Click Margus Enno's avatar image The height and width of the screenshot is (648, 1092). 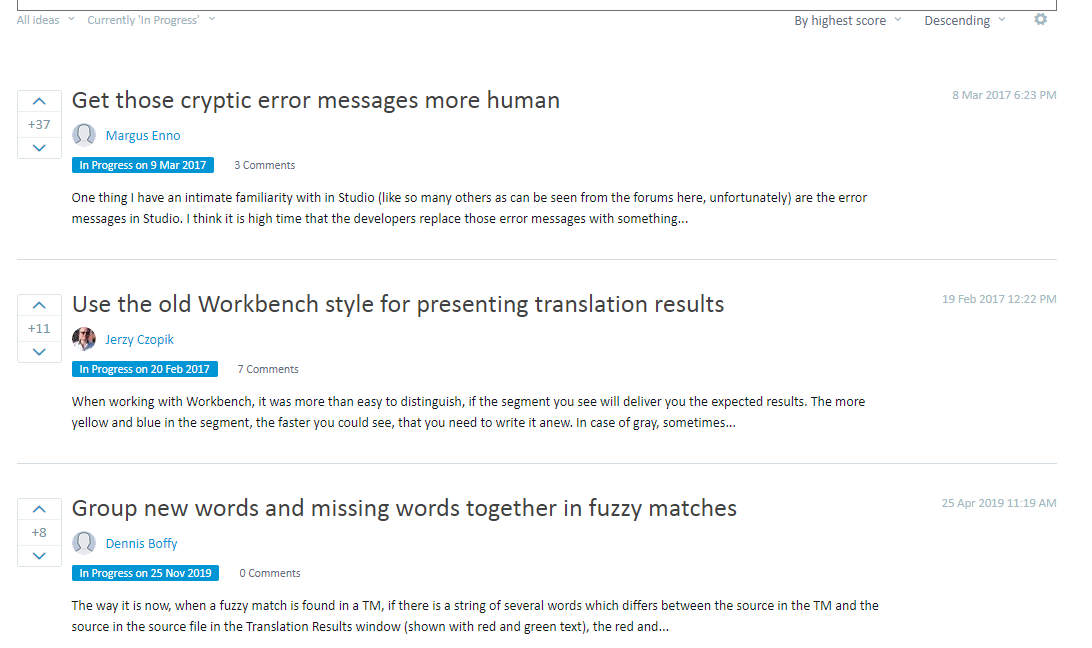[84, 134]
